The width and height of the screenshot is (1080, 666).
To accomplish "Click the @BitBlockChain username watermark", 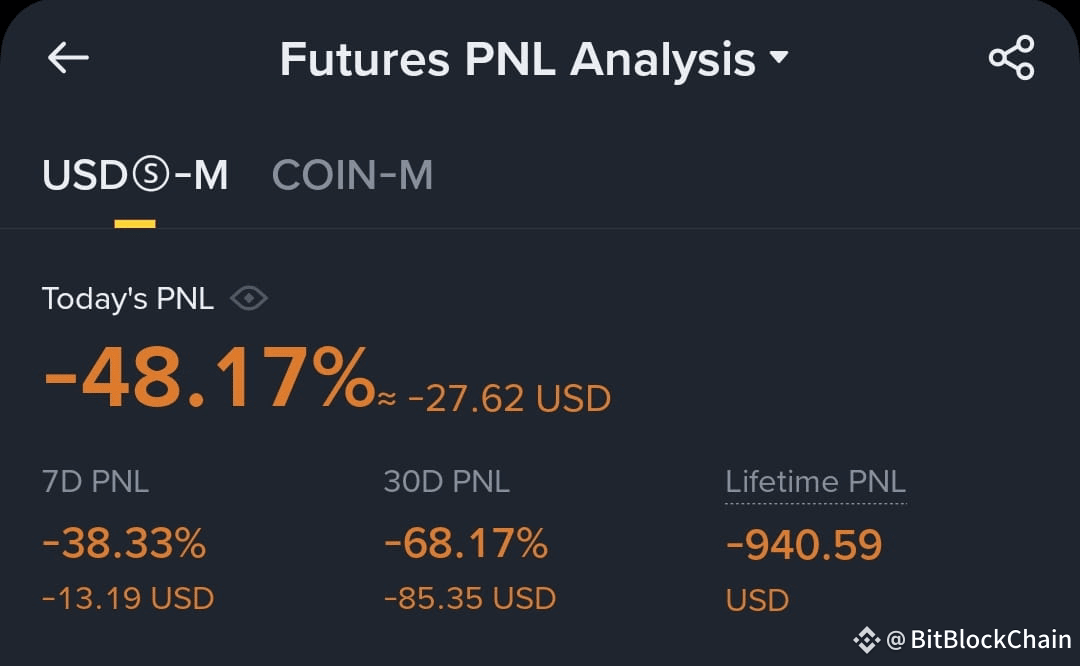I will click(x=978, y=640).
